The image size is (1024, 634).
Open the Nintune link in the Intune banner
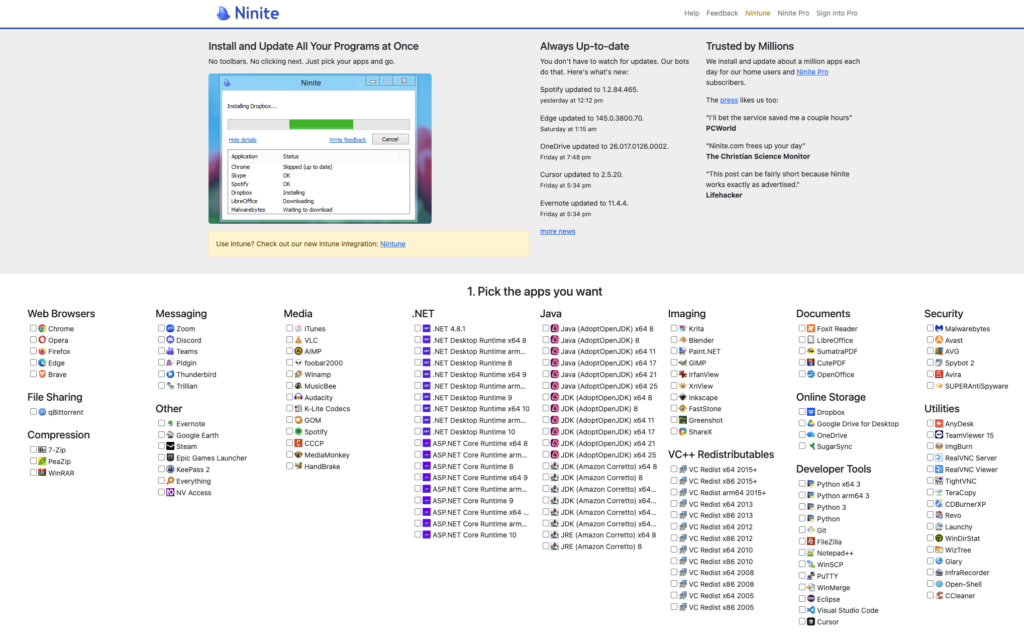pos(392,244)
